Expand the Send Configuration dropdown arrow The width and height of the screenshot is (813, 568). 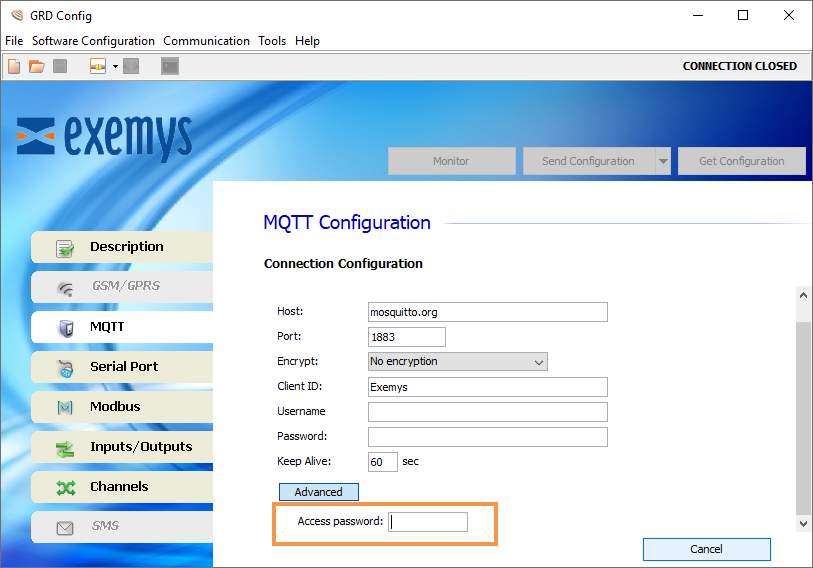click(x=663, y=161)
